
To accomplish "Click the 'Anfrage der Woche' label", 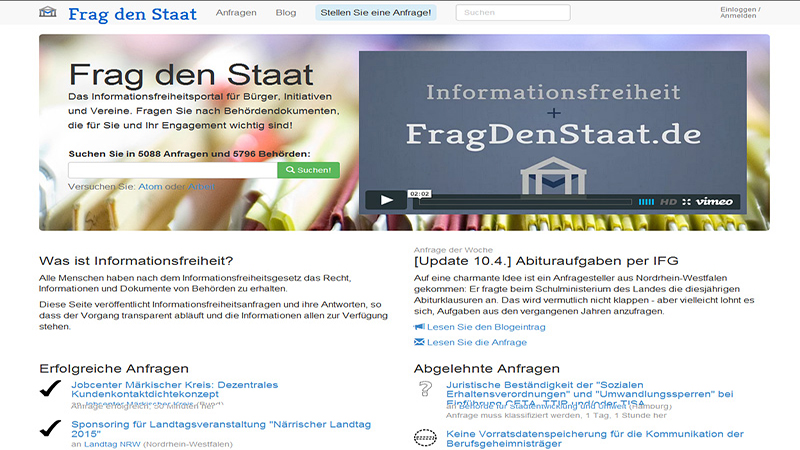I will [453, 250].
